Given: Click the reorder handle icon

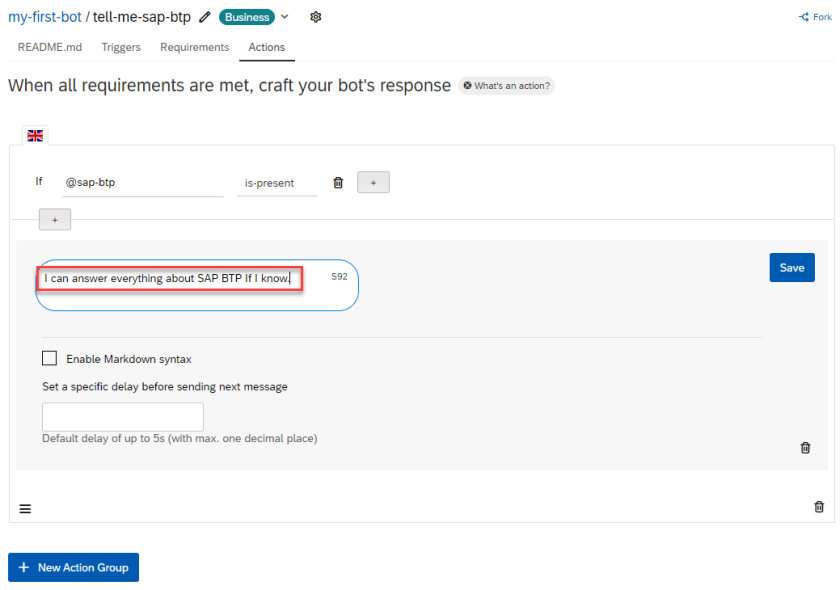Looking at the screenshot, I should click(25, 508).
